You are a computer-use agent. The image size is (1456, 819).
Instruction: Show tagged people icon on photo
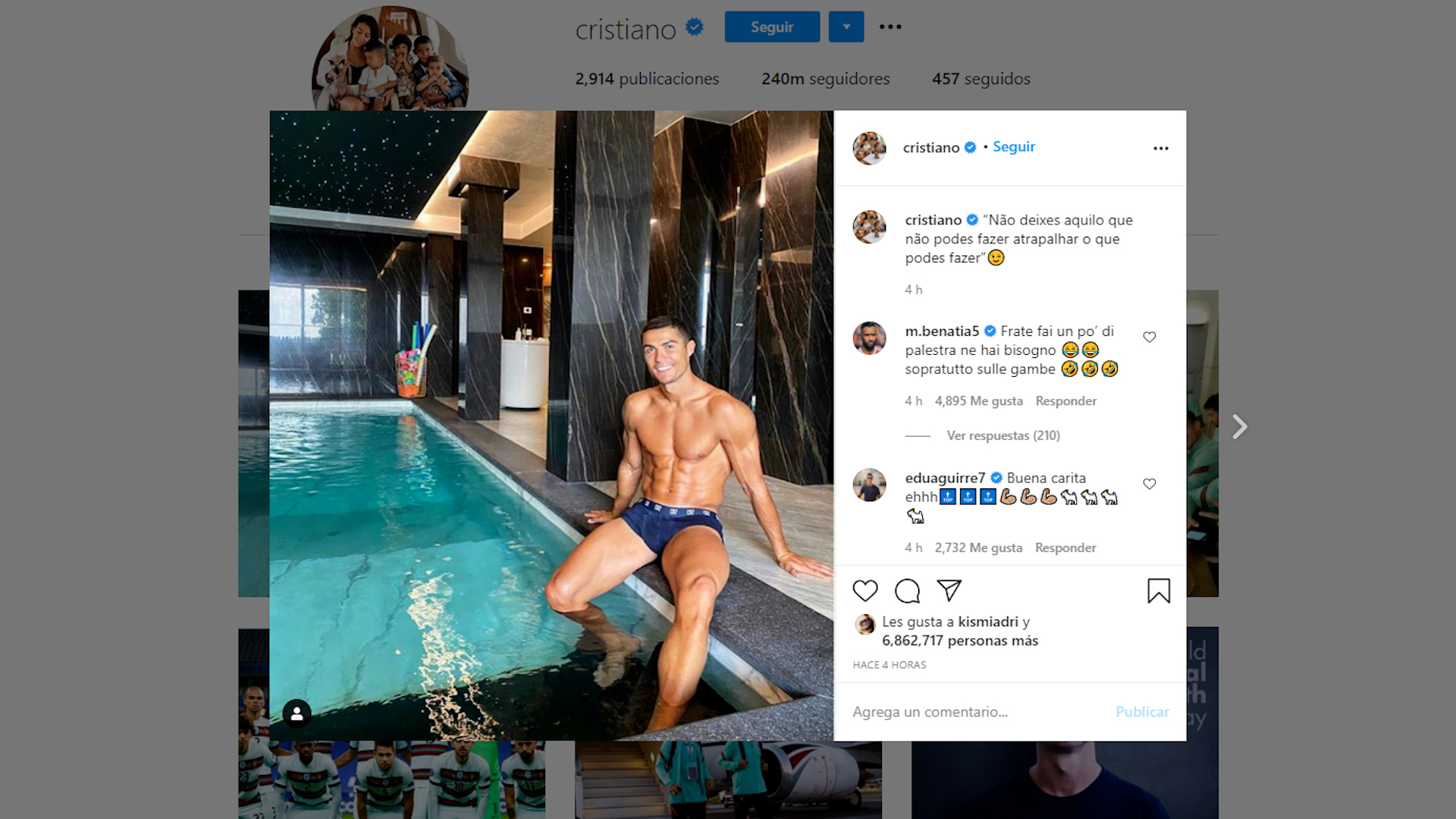click(297, 714)
